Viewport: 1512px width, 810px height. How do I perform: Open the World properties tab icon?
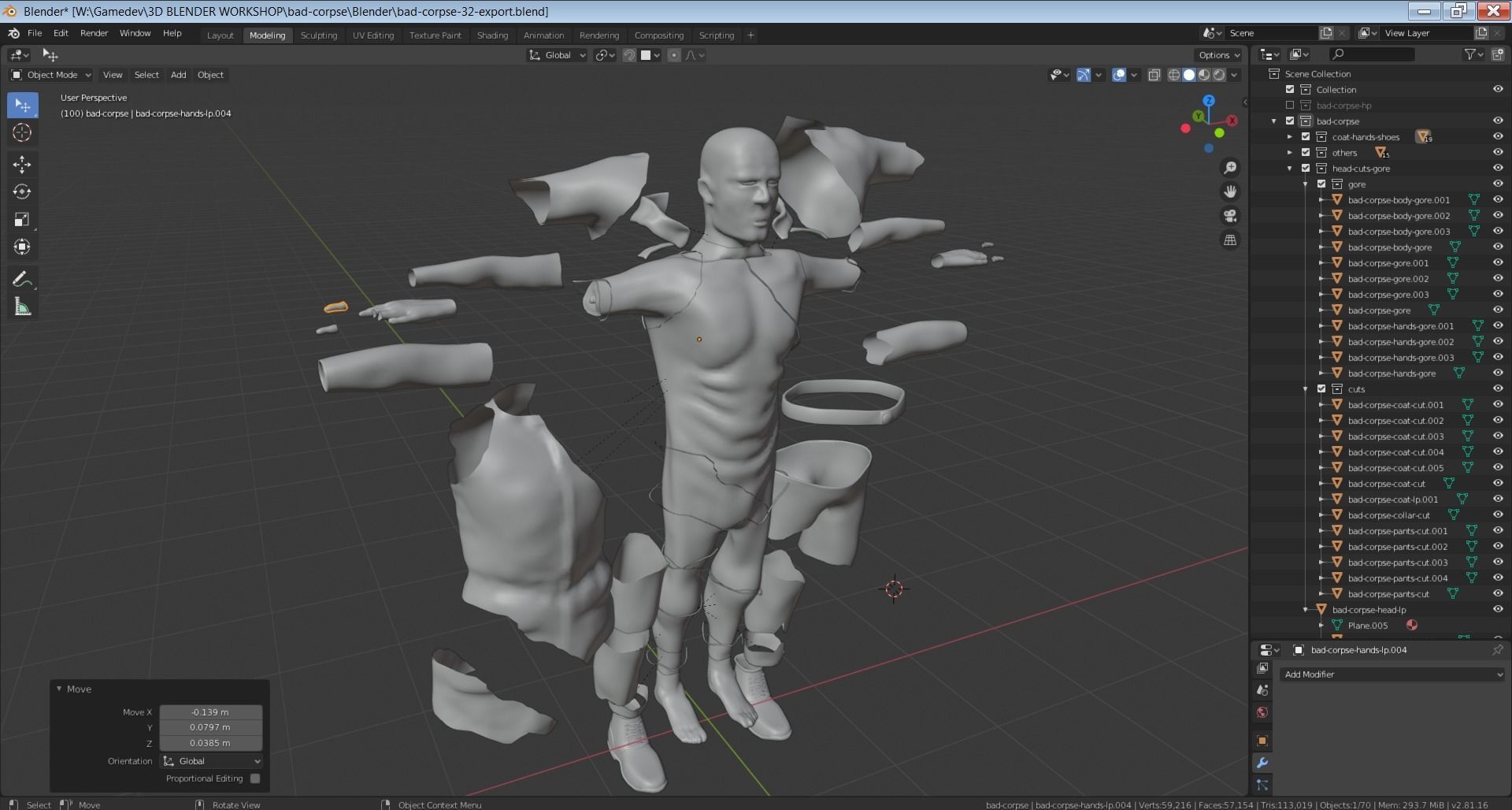point(1262,712)
